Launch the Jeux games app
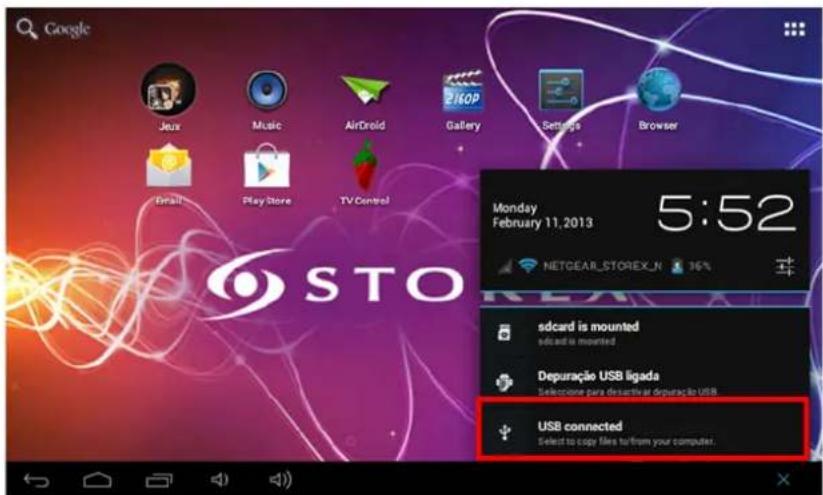Screen dimensions: 823x495 point(168,97)
